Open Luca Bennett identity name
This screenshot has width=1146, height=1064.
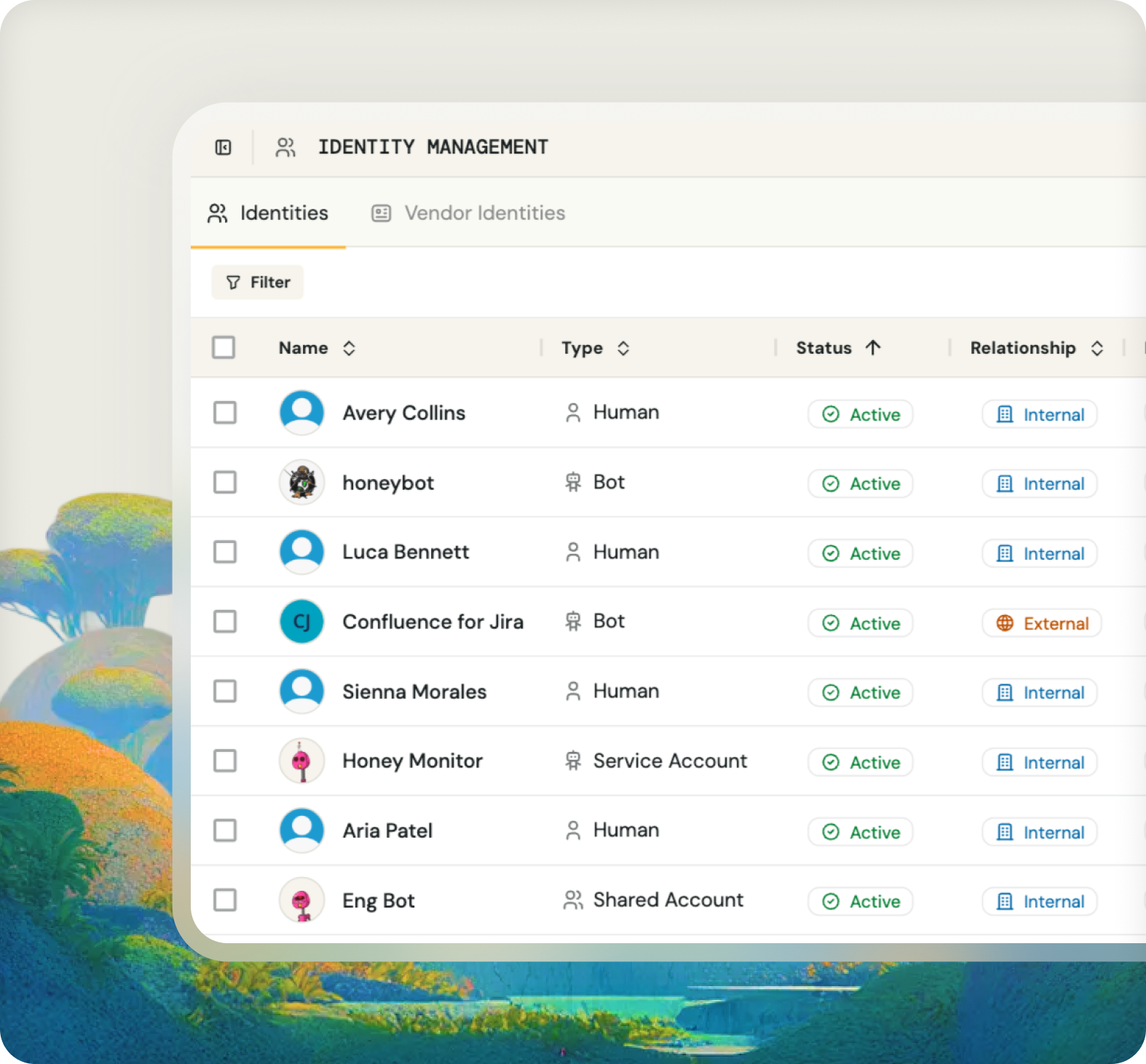coord(406,552)
